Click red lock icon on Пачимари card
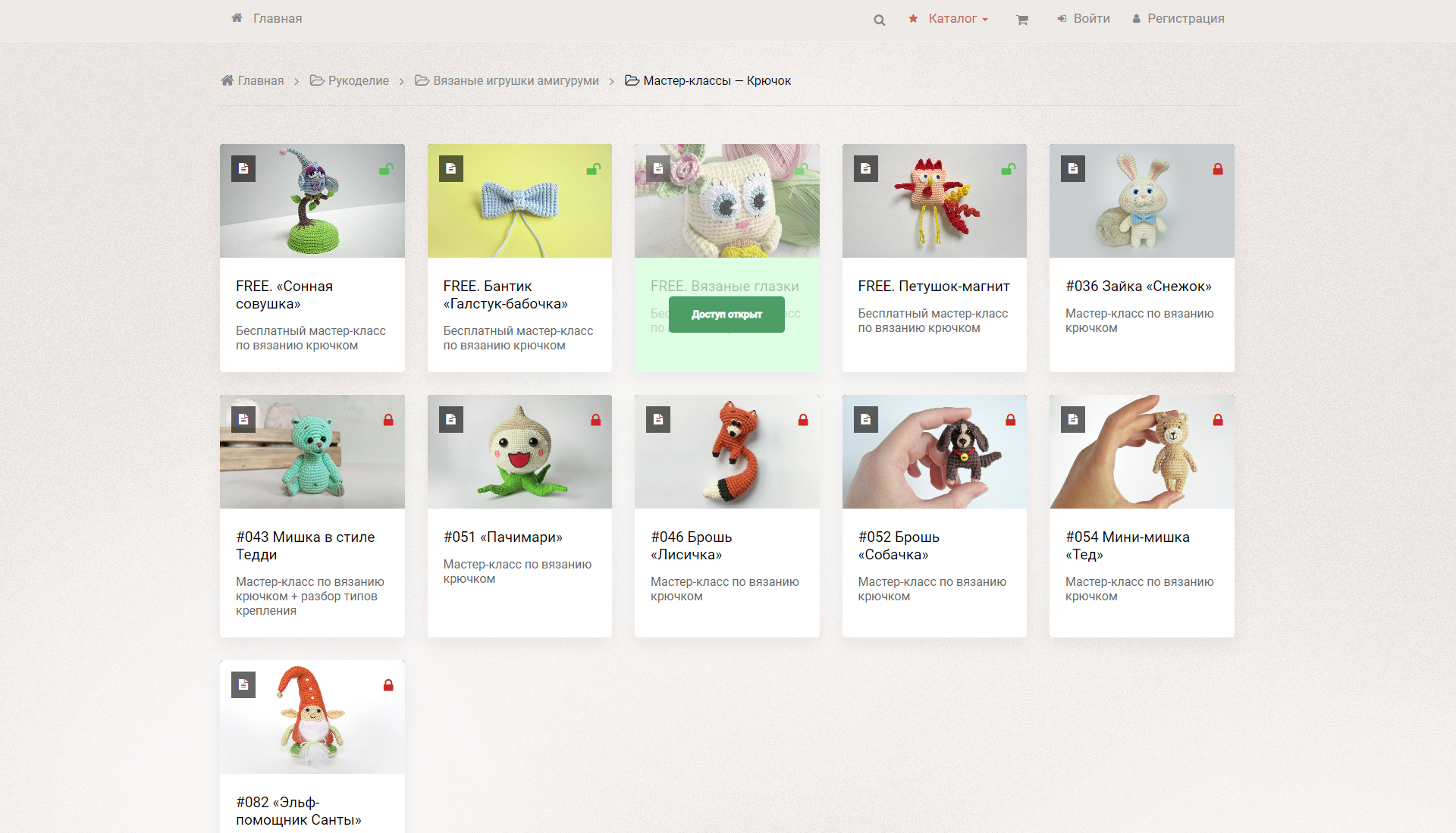Viewport: 1456px width, 833px height. click(x=596, y=420)
